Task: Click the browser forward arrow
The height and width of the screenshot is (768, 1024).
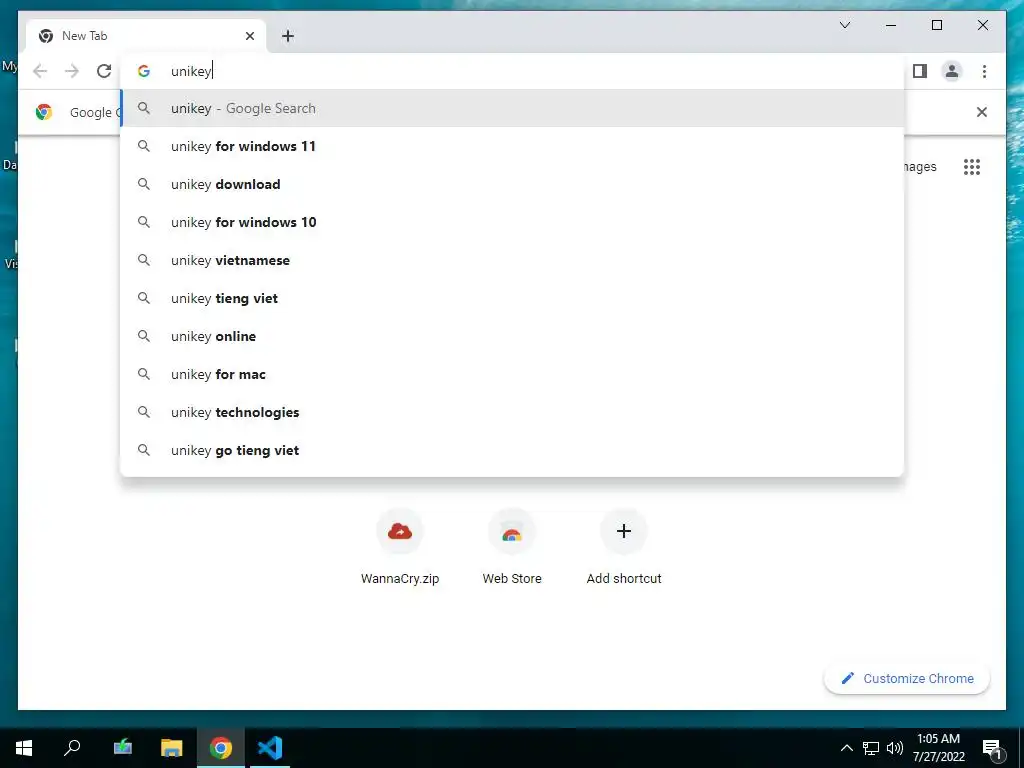Action: [72, 71]
